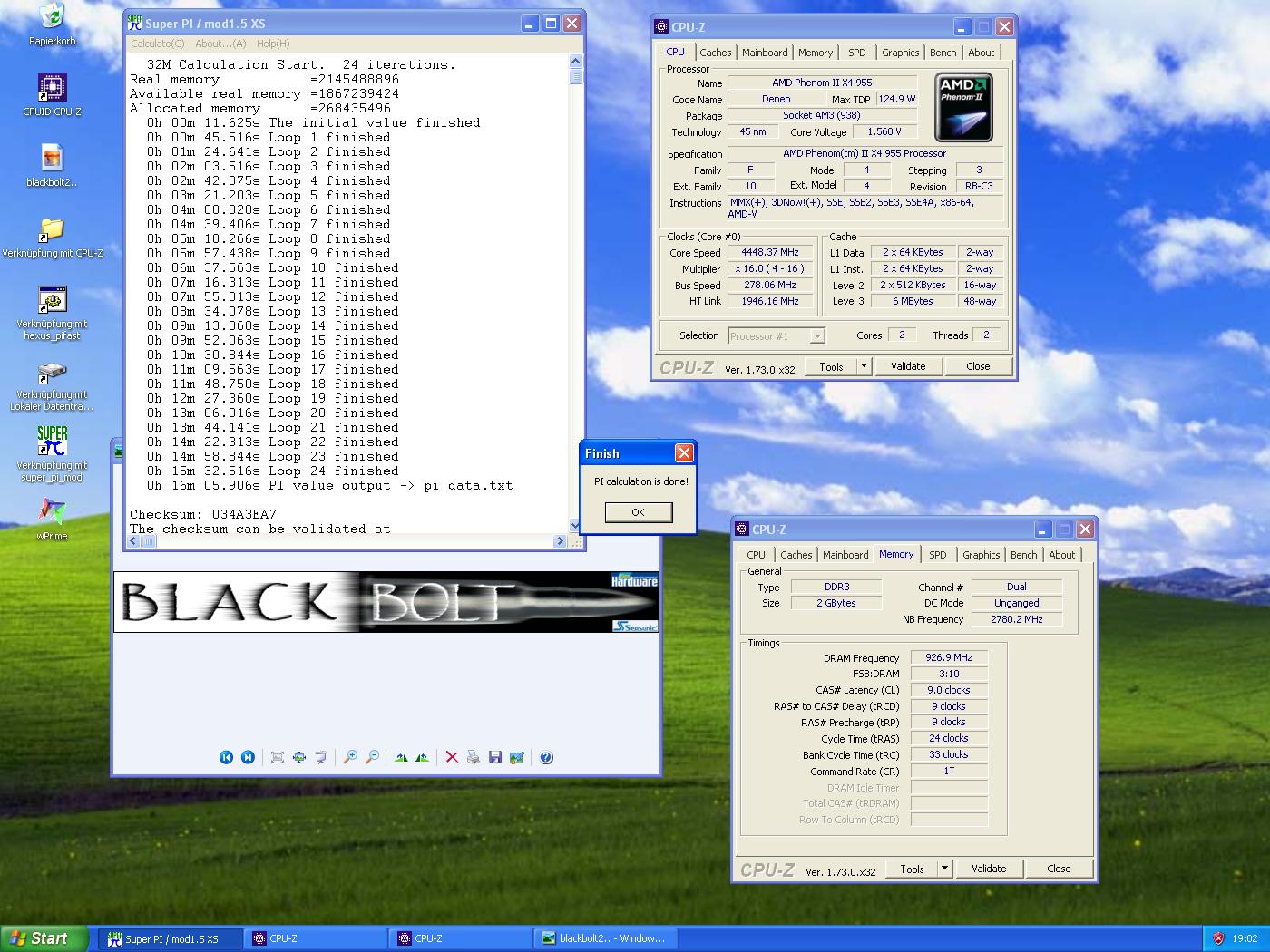The image size is (1270, 952).
Task: Save picture copy with floppy icon
Action: (495, 757)
